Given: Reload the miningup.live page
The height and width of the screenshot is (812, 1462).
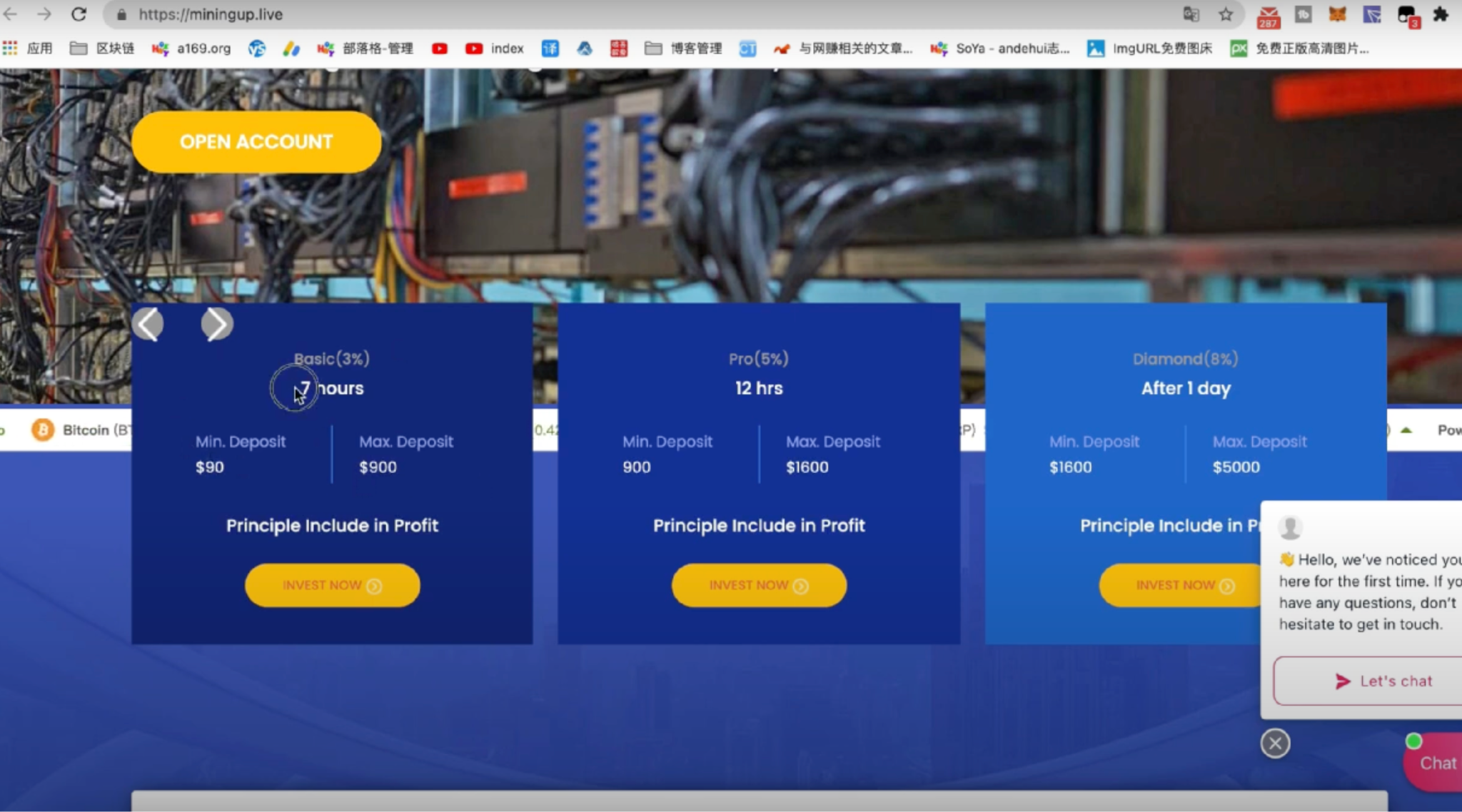Looking at the screenshot, I should 79,14.
